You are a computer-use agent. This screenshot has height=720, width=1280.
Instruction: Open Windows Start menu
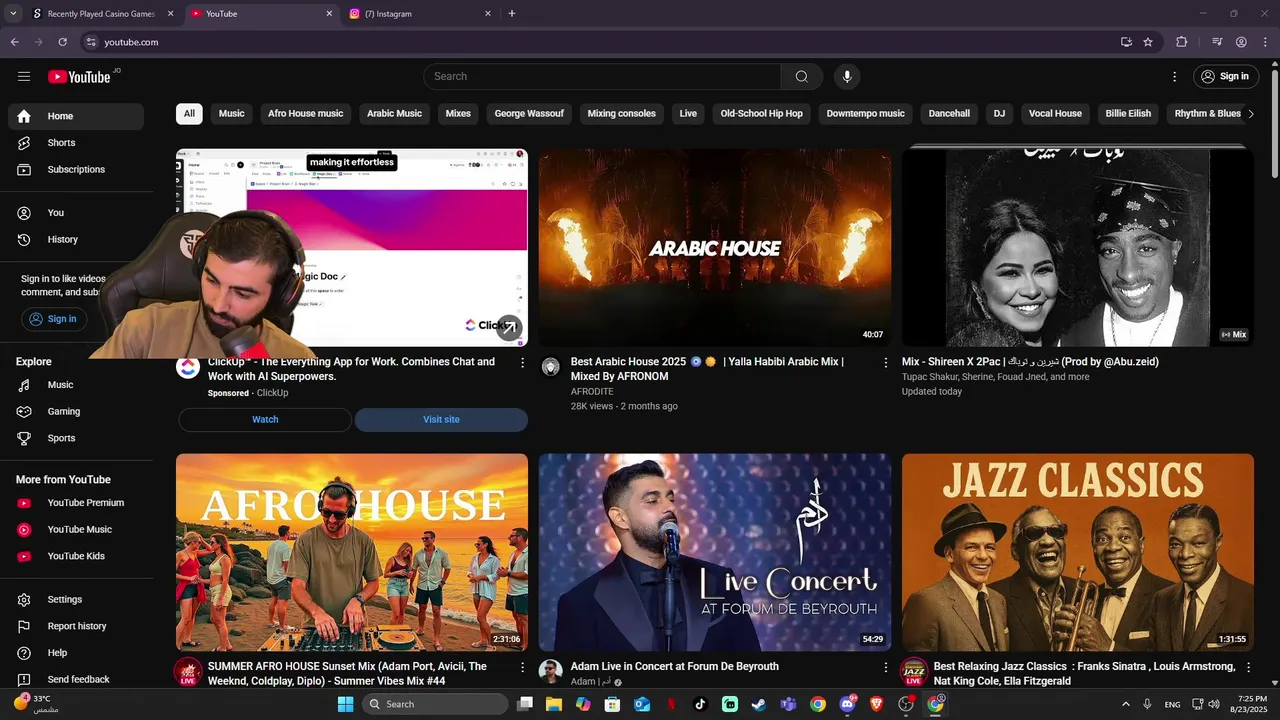(x=345, y=704)
